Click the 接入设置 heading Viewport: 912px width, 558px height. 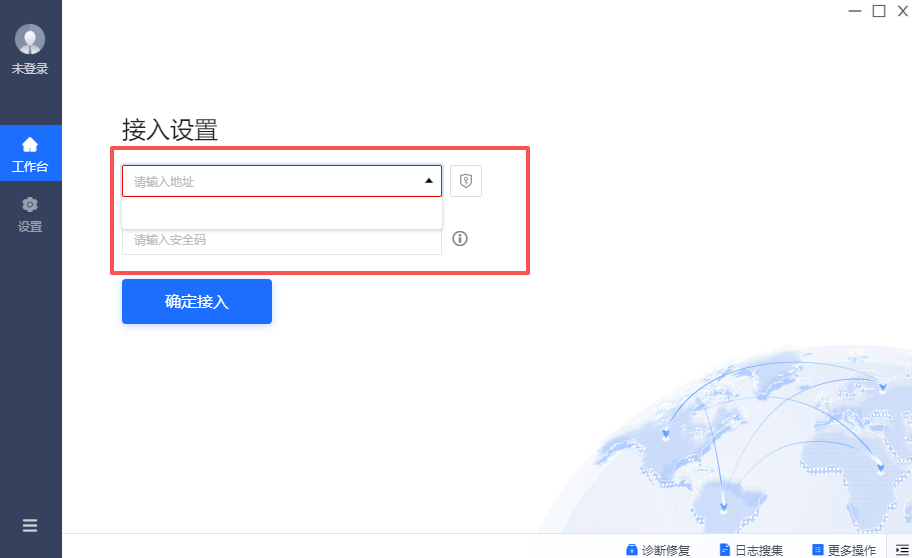coord(170,129)
